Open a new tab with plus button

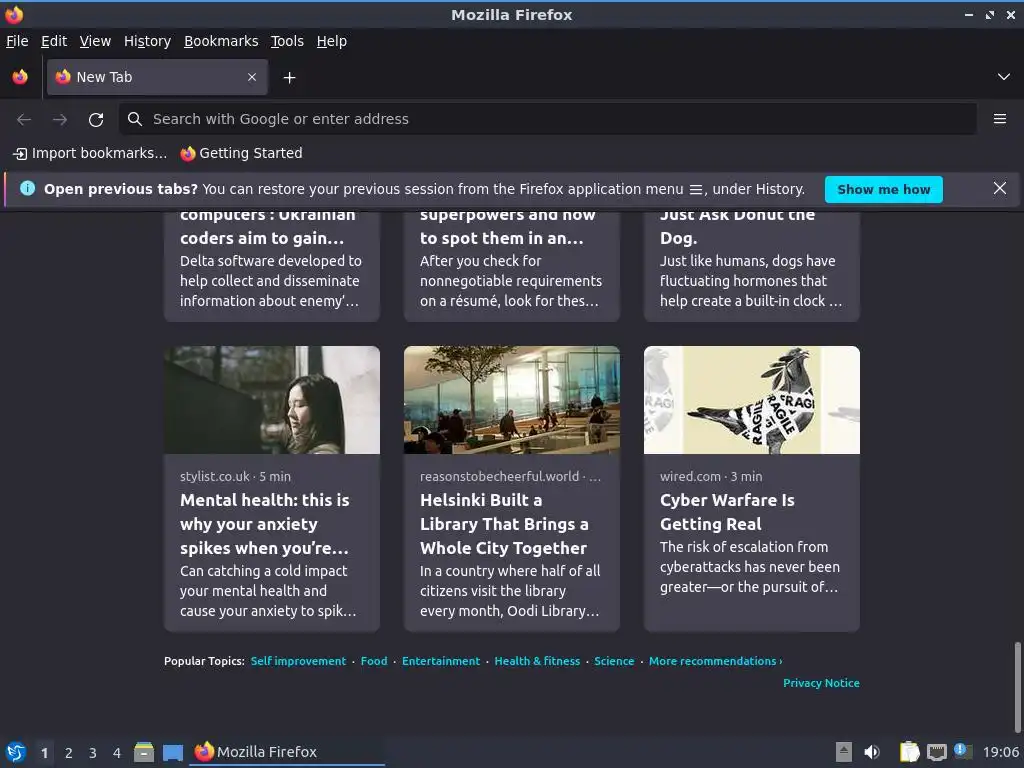(289, 78)
